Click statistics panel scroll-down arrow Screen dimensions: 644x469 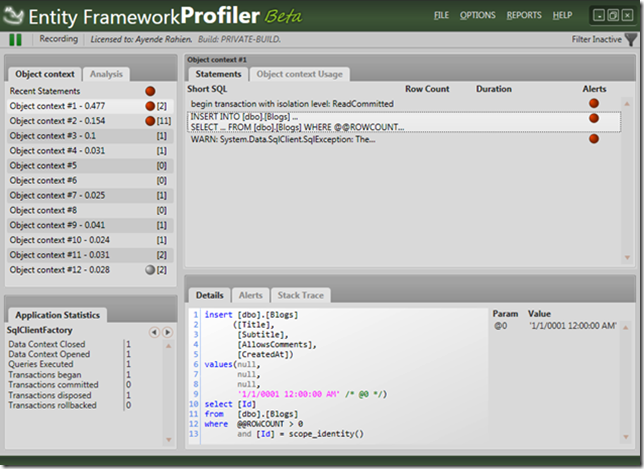[168, 440]
